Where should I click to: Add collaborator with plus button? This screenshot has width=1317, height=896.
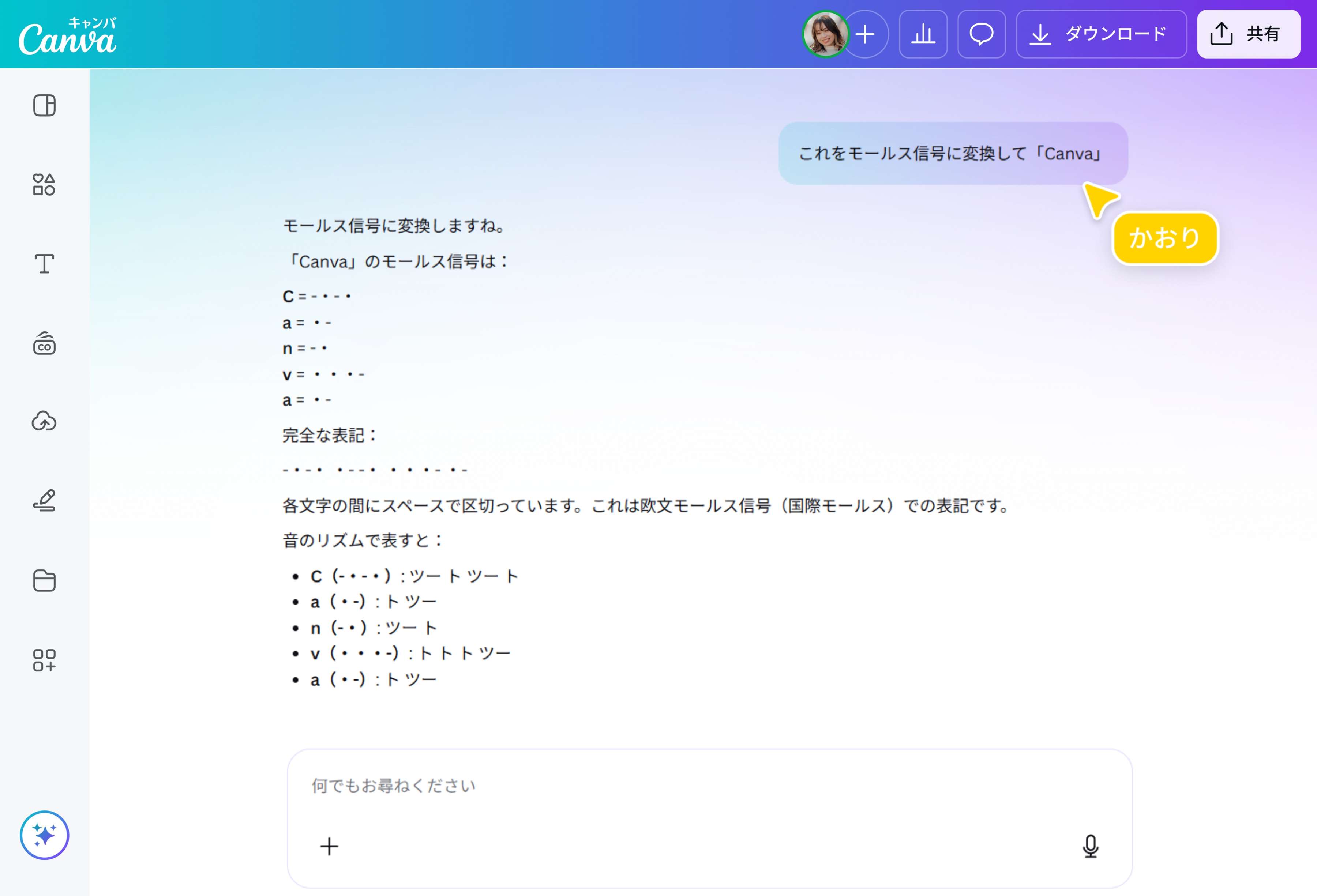[865, 34]
